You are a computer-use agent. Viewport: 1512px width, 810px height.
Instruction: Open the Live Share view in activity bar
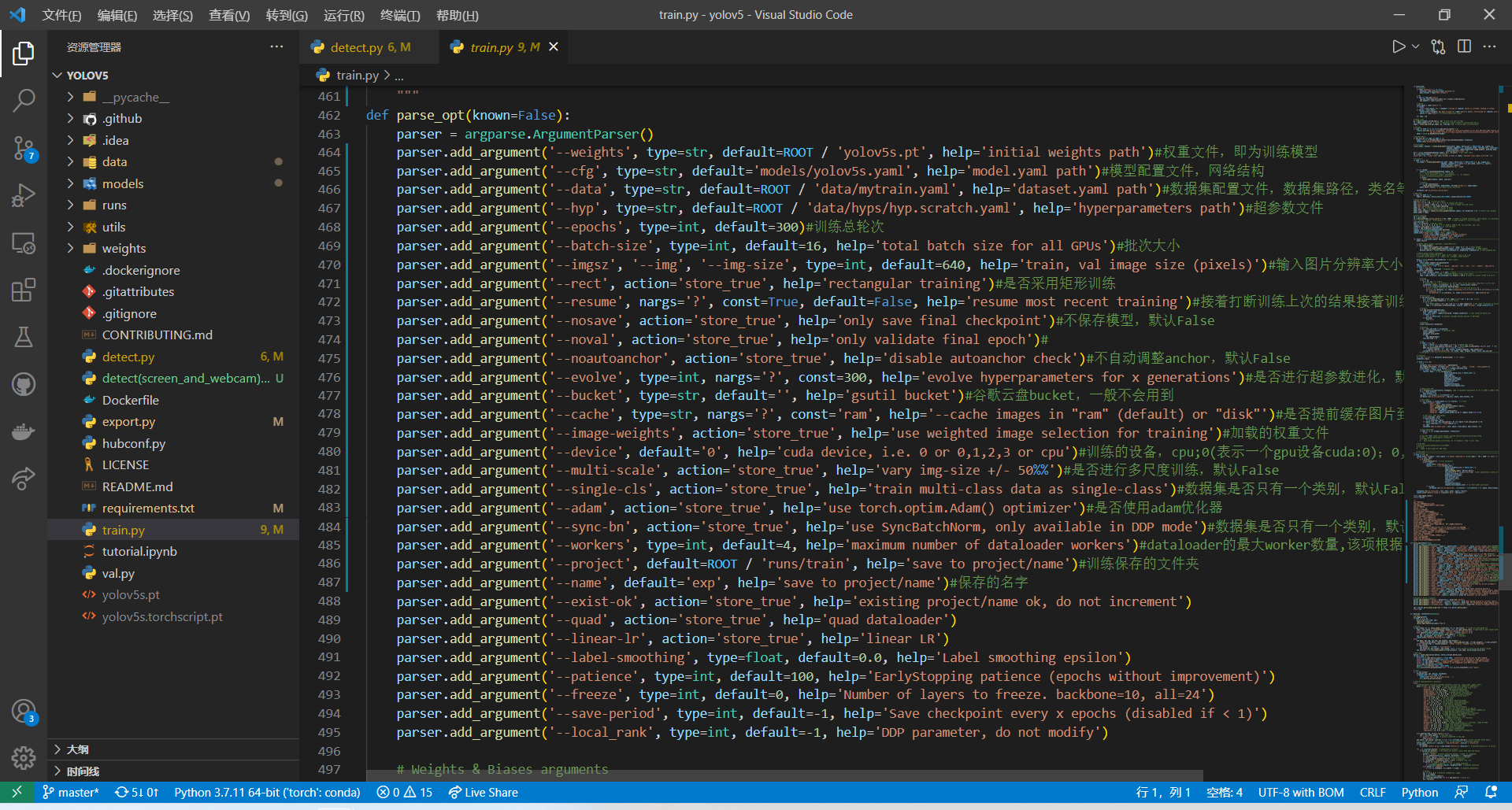(x=24, y=478)
